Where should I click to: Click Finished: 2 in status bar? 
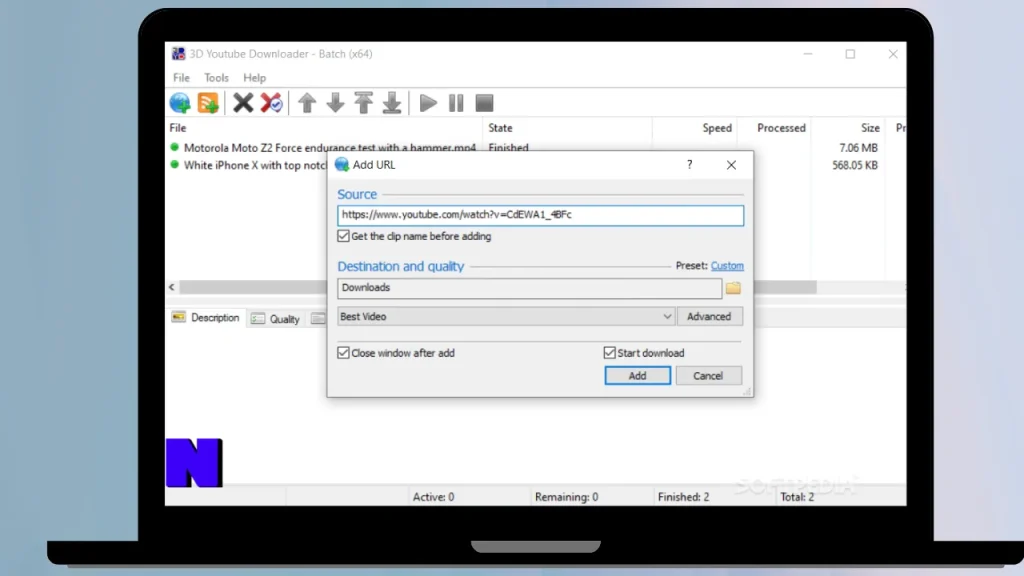pos(683,497)
